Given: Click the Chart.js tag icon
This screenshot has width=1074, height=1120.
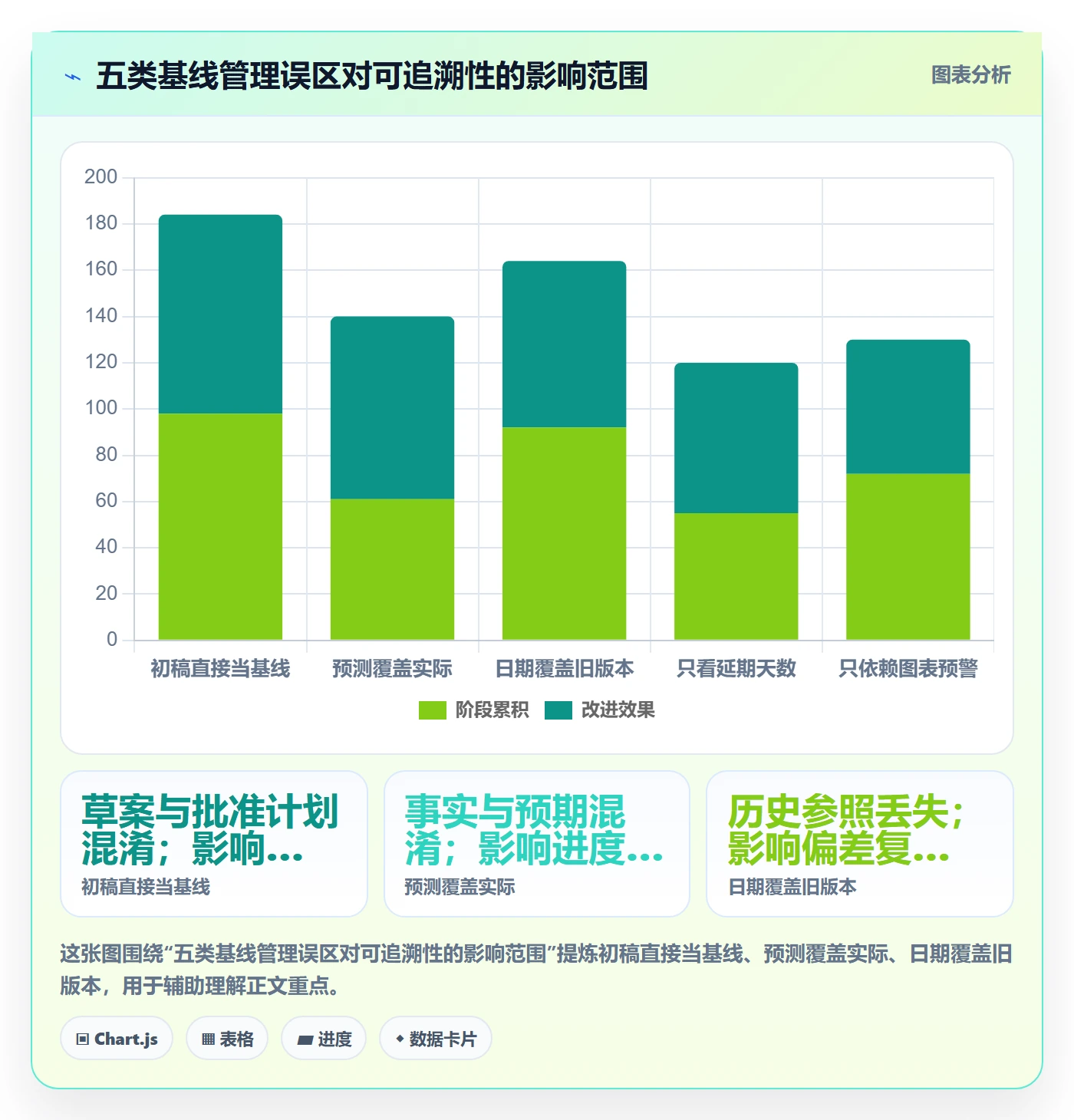Looking at the screenshot, I should click(x=83, y=1039).
